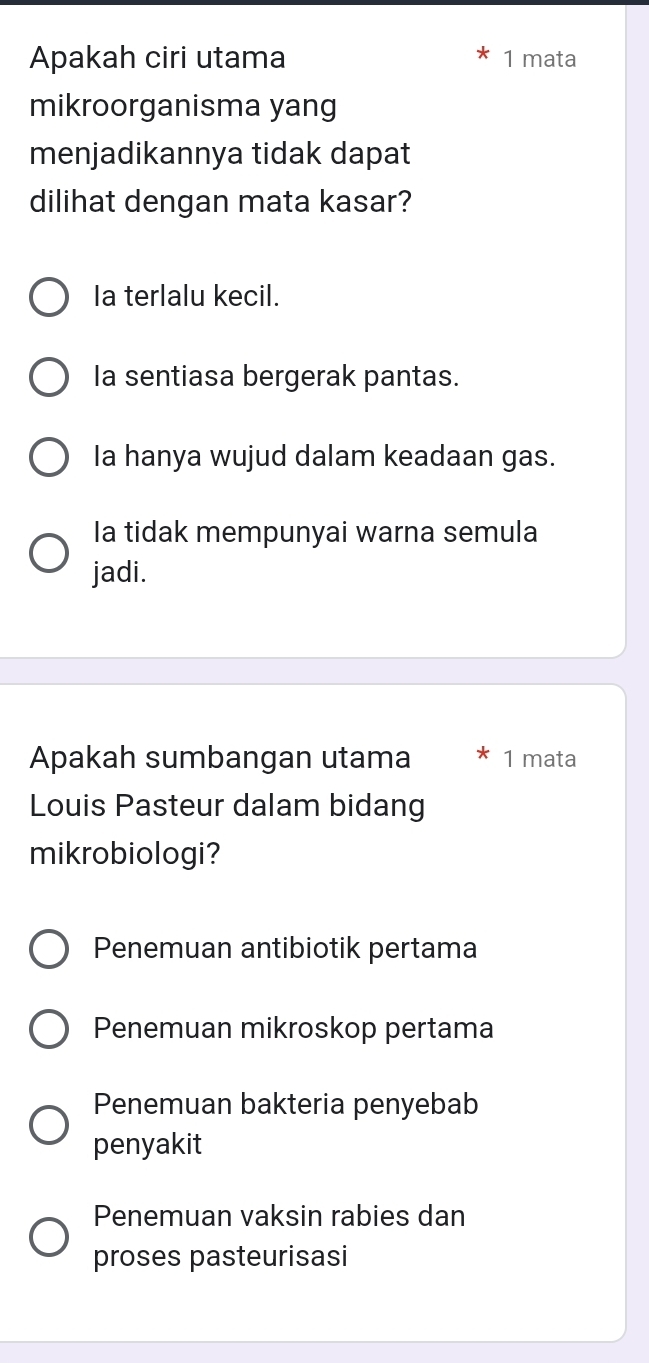Click '1 mata' label on the Louis Pasteur question
Screen dimensions: 649x1363
tap(540, 759)
